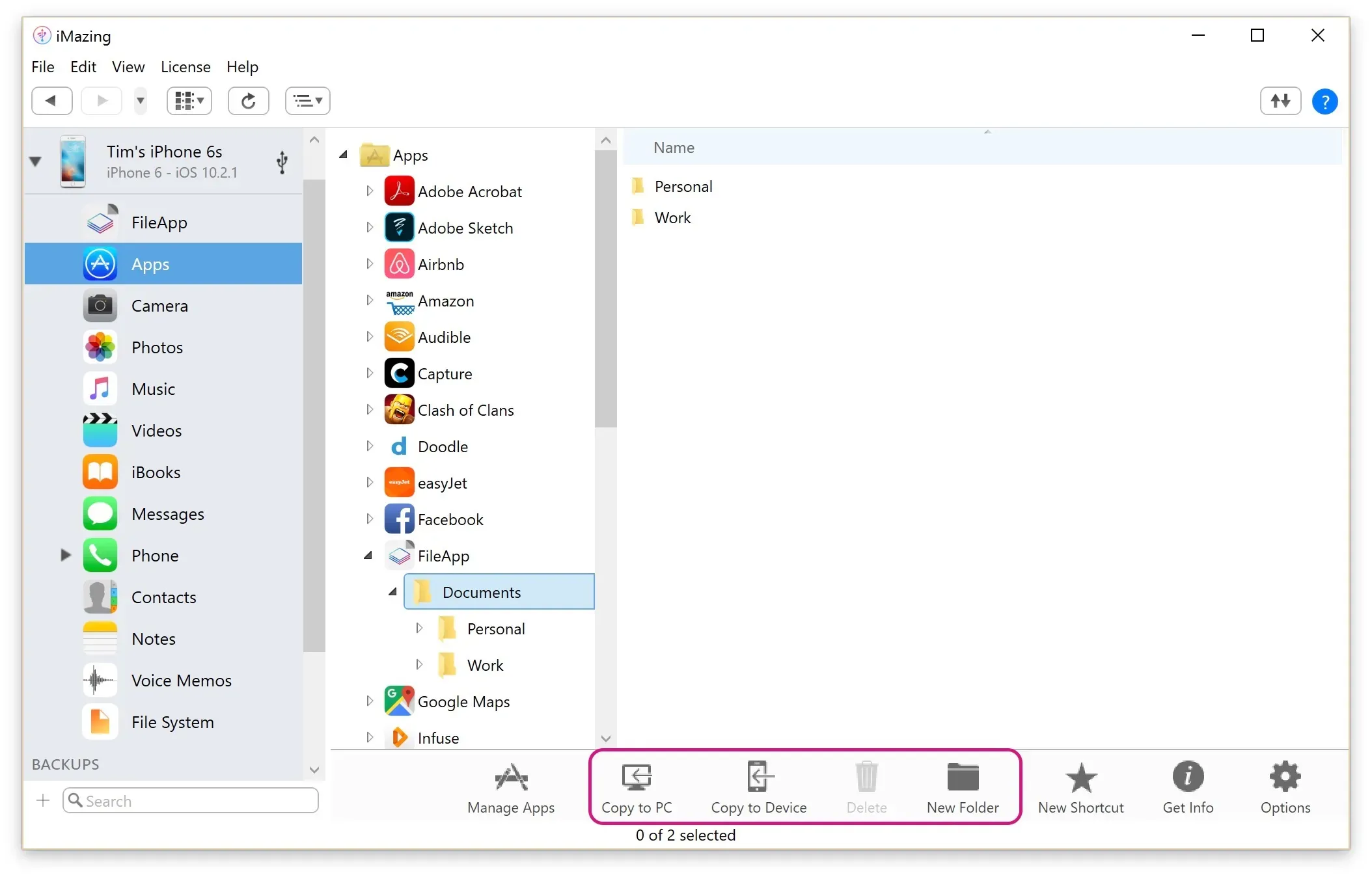Click Copy to Device
Image resolution: width=1372 pixels, height=877 pixels.
point(758,787)
